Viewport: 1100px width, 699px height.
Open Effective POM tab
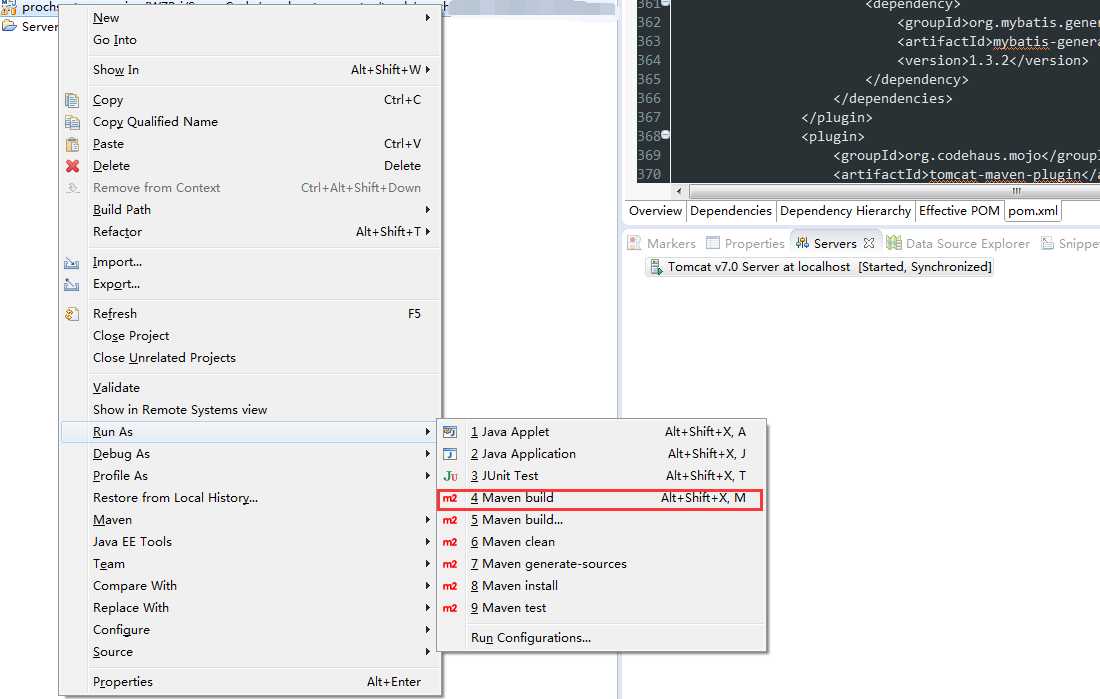click(959, 211)
